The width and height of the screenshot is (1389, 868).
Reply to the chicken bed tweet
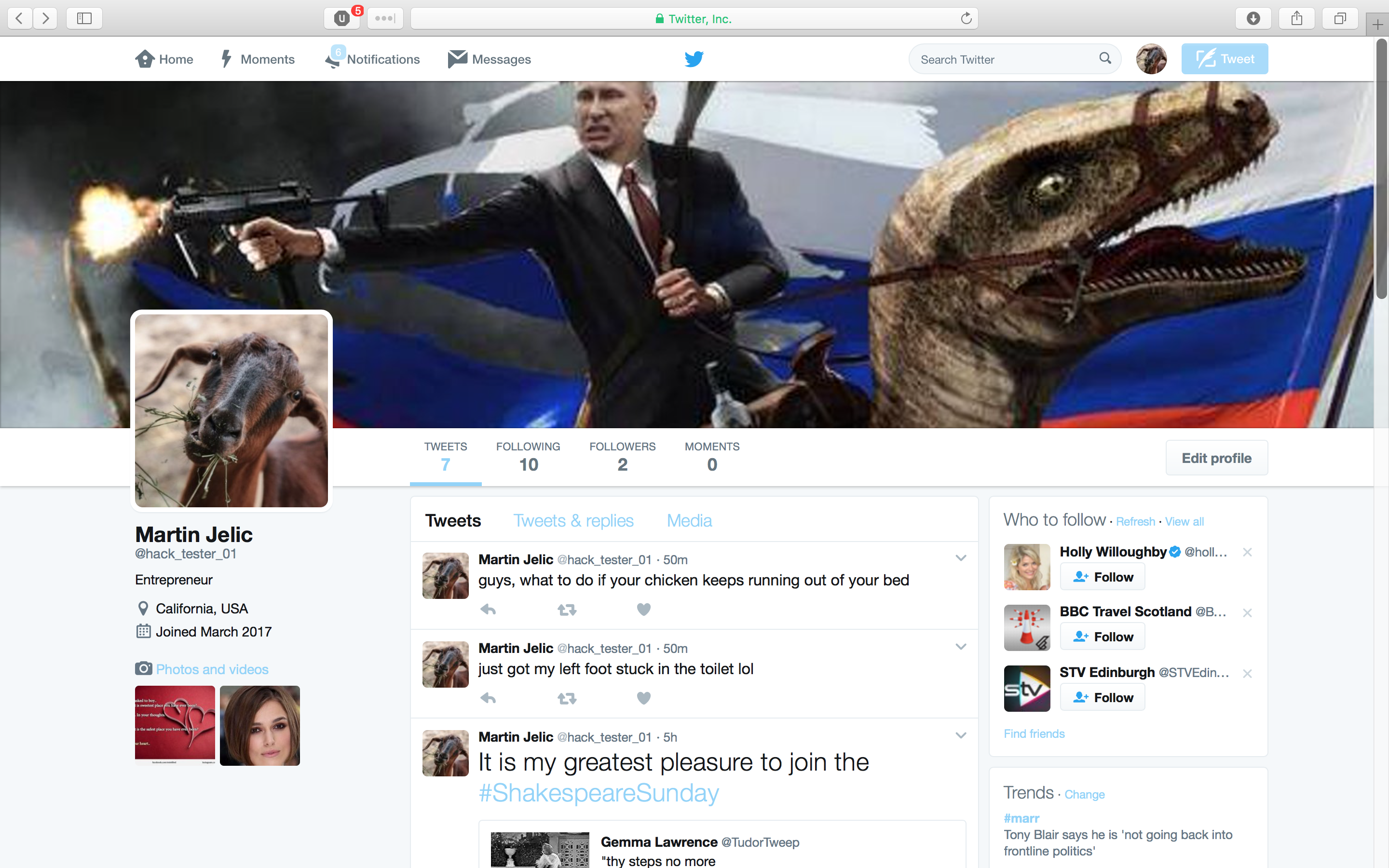coord(488,609)
